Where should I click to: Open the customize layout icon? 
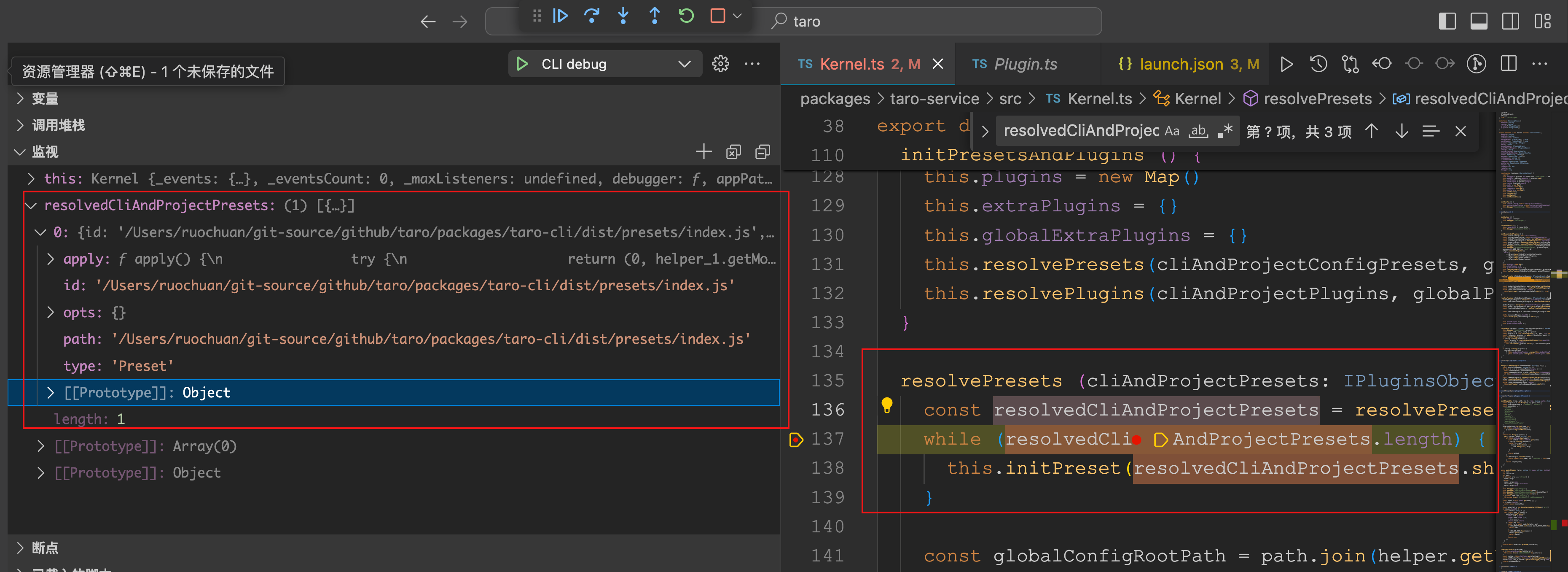pos(1542,22)
